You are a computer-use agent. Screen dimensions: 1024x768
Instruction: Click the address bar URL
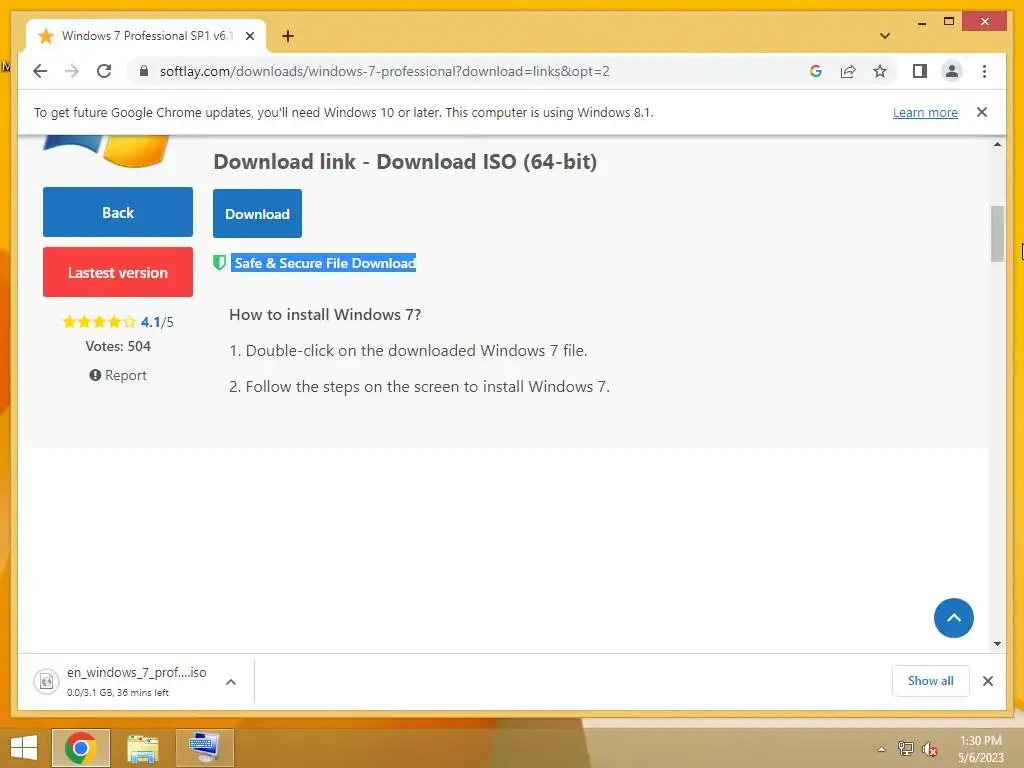385,71
